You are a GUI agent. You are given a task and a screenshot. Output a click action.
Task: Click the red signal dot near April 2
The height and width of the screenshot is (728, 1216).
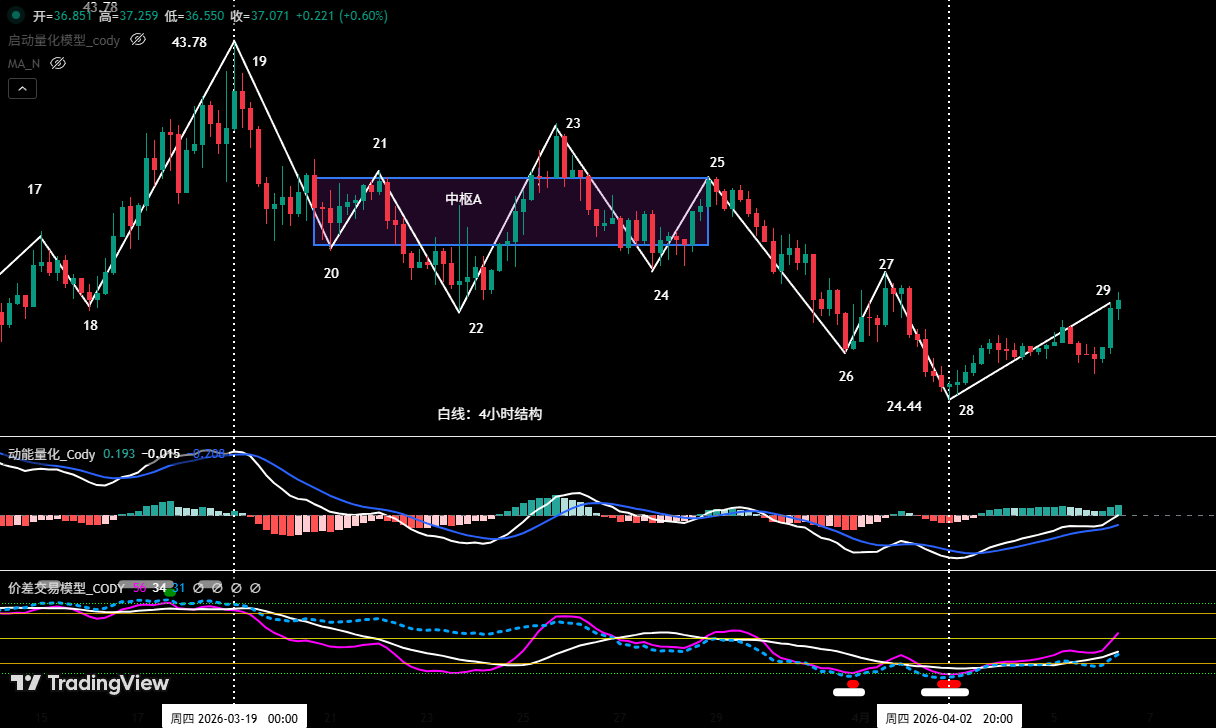[x=947, y=684]
